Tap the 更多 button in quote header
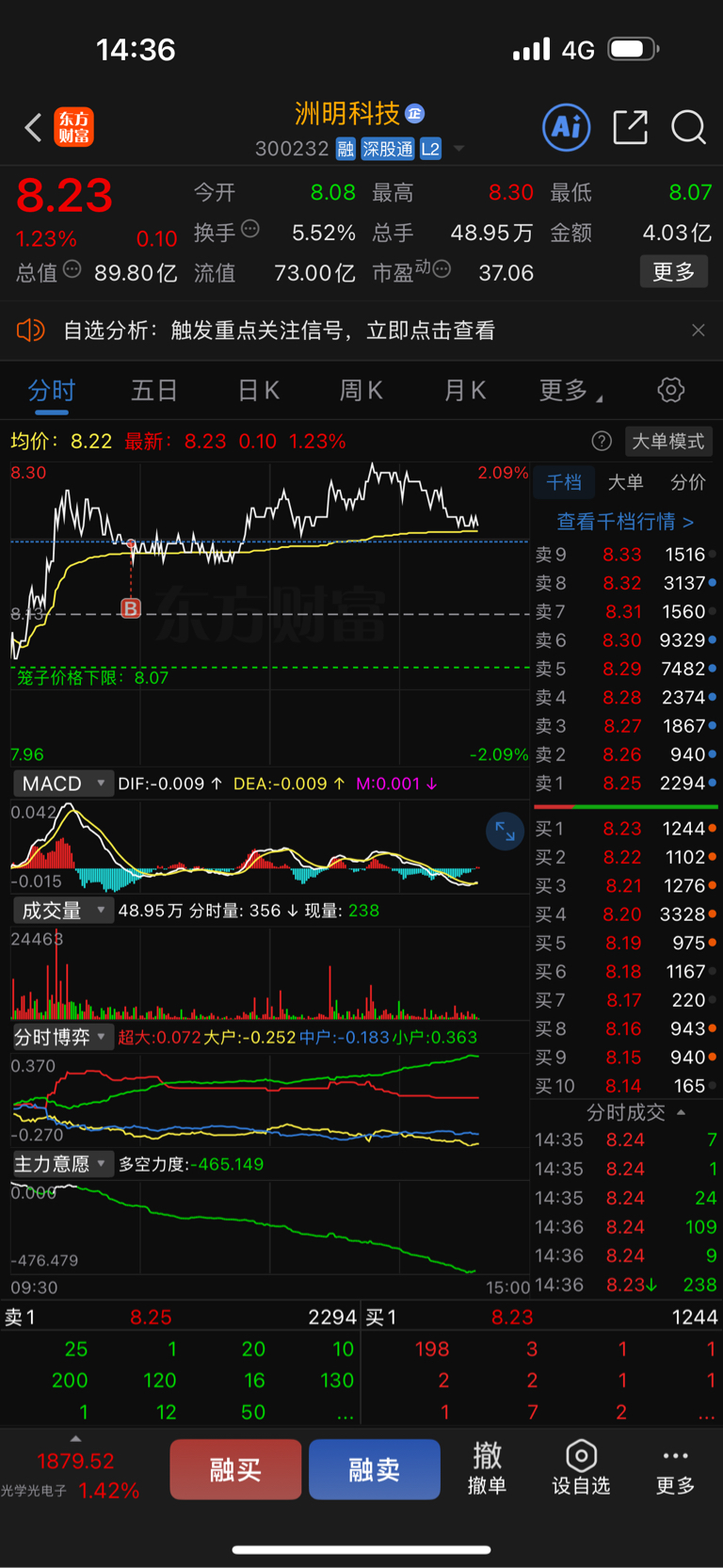This screenshot has width=723, height=1568. pyautogui.click(x=674, y=272)
